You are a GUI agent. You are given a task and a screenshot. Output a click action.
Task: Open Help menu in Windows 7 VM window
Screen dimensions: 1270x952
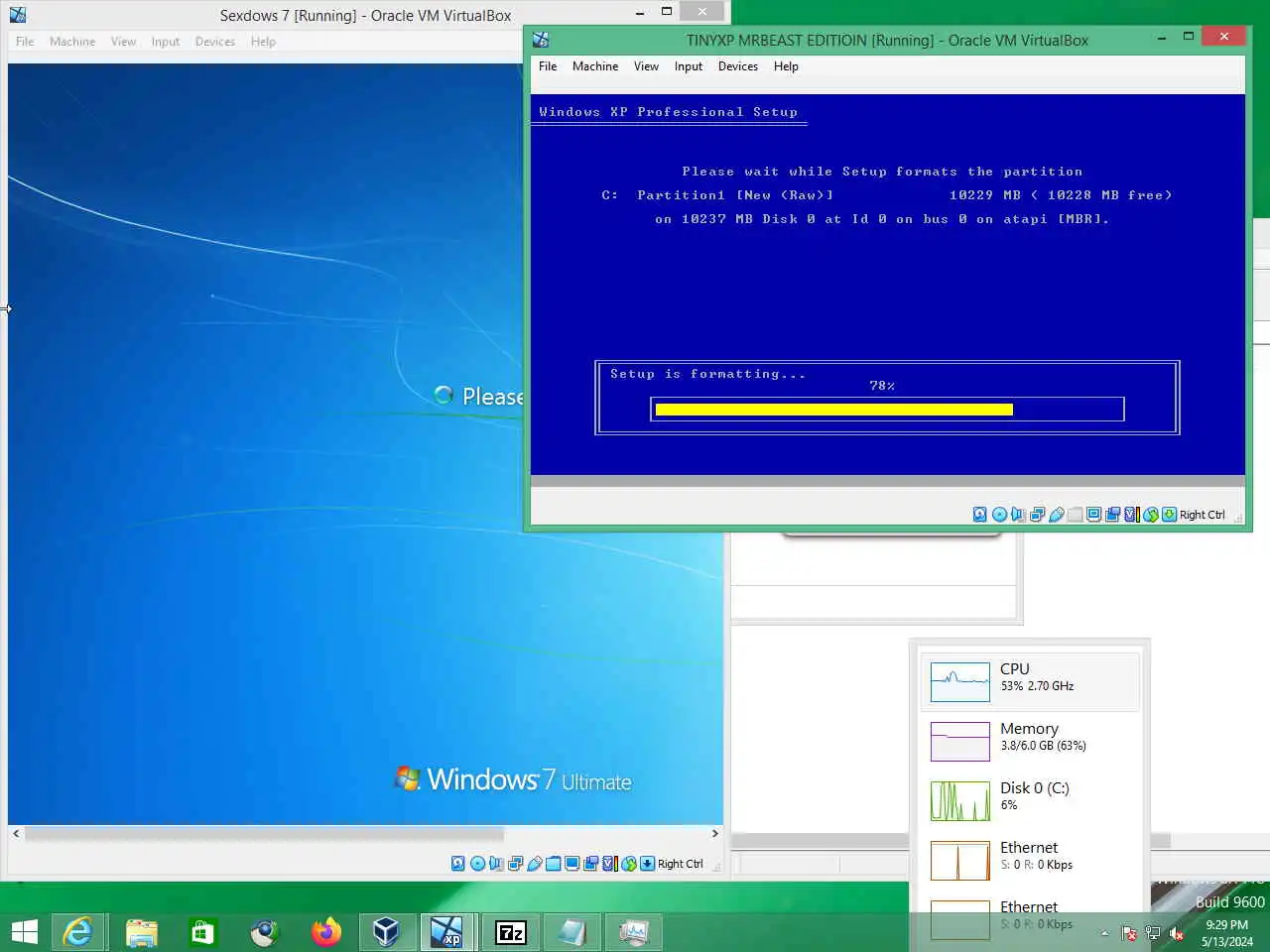263,42
